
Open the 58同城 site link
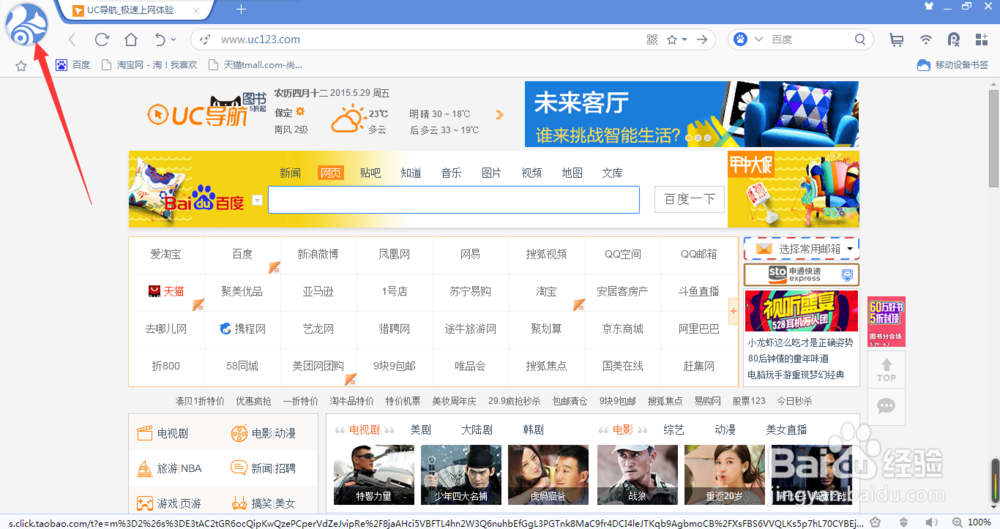point(242,366)
